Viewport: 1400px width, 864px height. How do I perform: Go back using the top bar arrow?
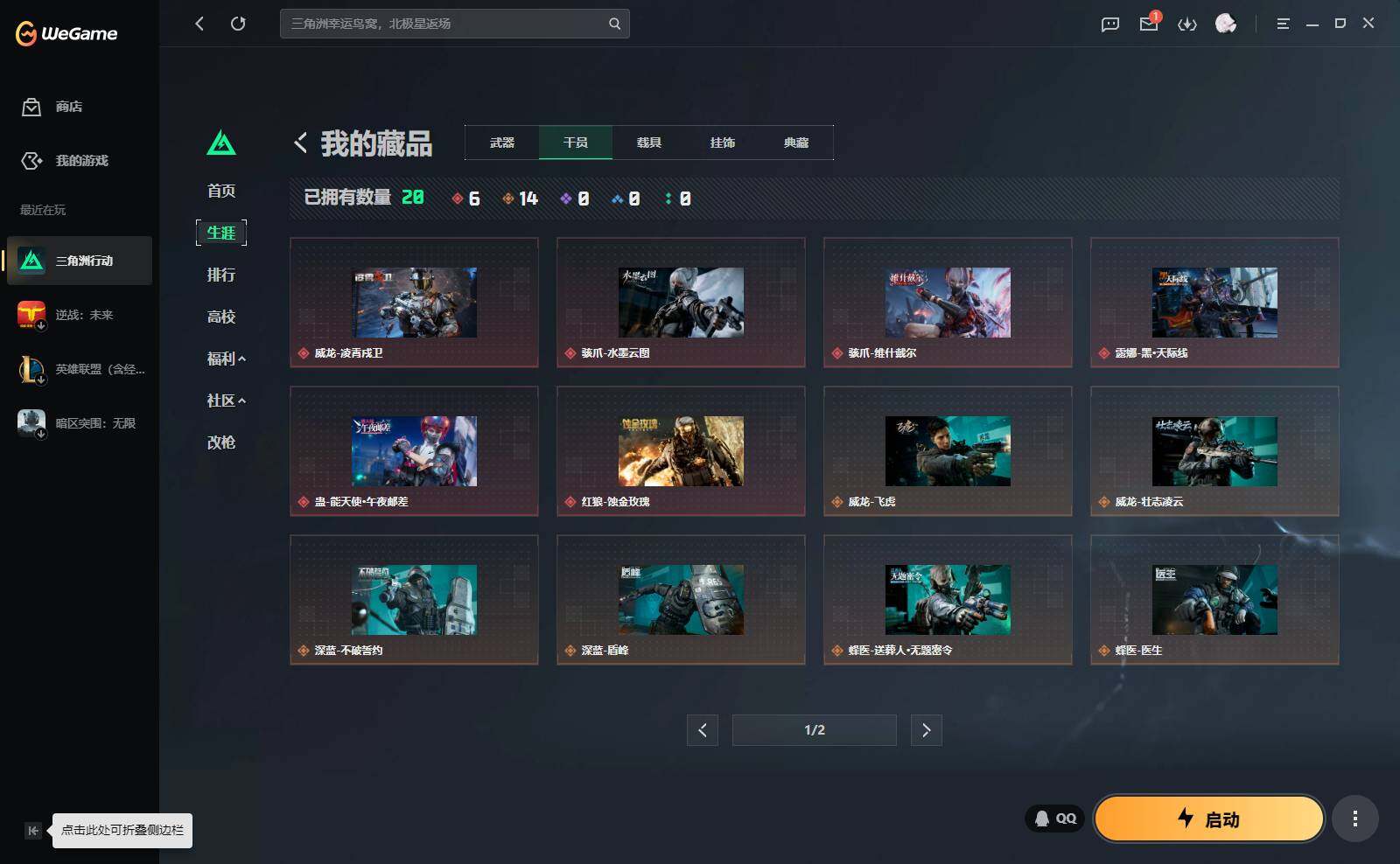pos(199,24)
